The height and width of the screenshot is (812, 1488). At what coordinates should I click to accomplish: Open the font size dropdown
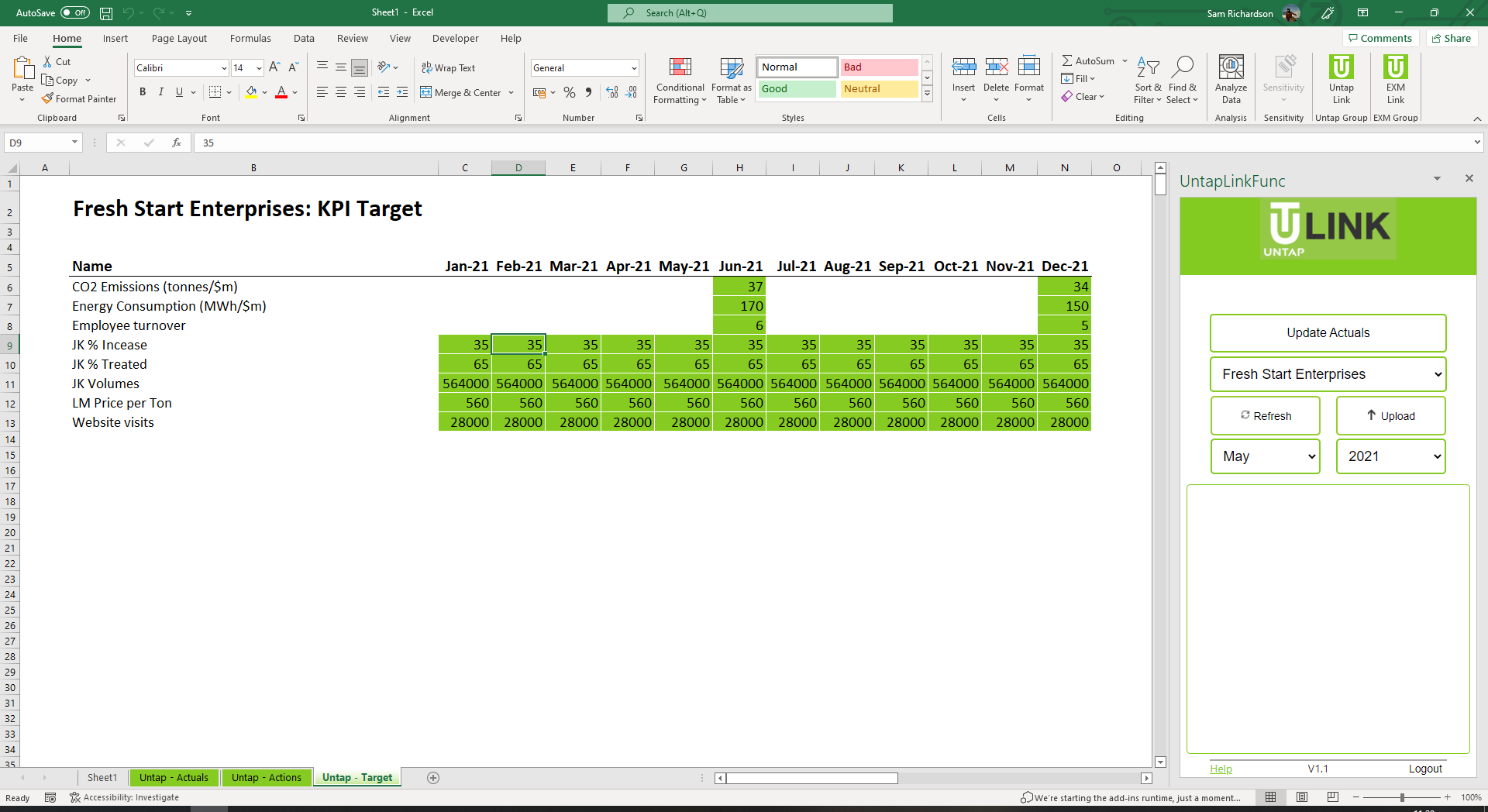259,68
